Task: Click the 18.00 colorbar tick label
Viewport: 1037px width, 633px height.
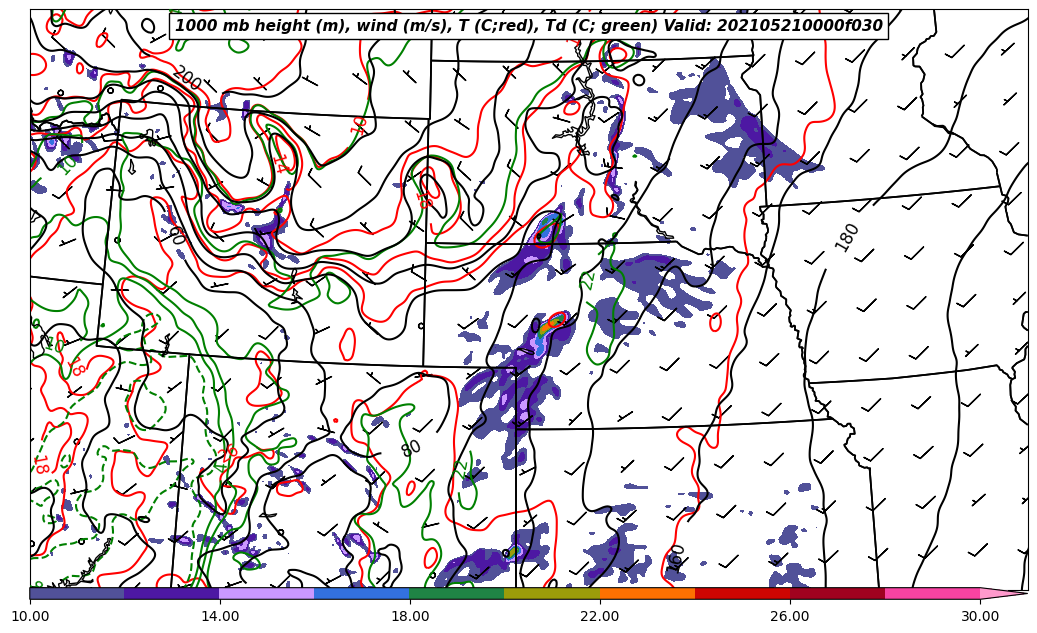Action: (409, 616)
